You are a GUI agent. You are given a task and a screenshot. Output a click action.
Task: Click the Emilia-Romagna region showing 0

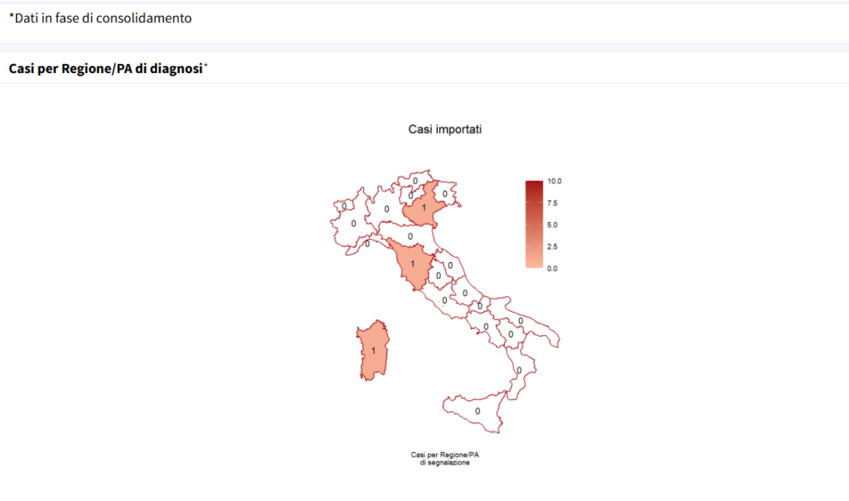click(x=410, y=237)
